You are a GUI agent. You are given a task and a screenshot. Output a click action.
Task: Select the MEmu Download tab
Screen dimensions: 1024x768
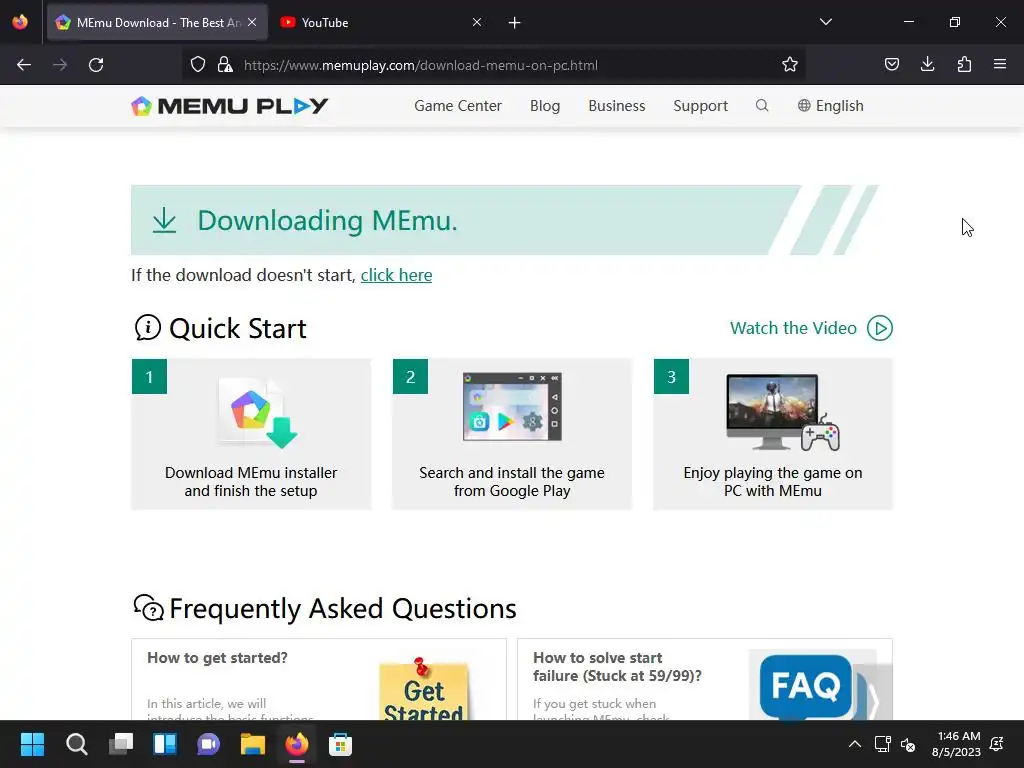pyautogui.click(x=155, y=22)
